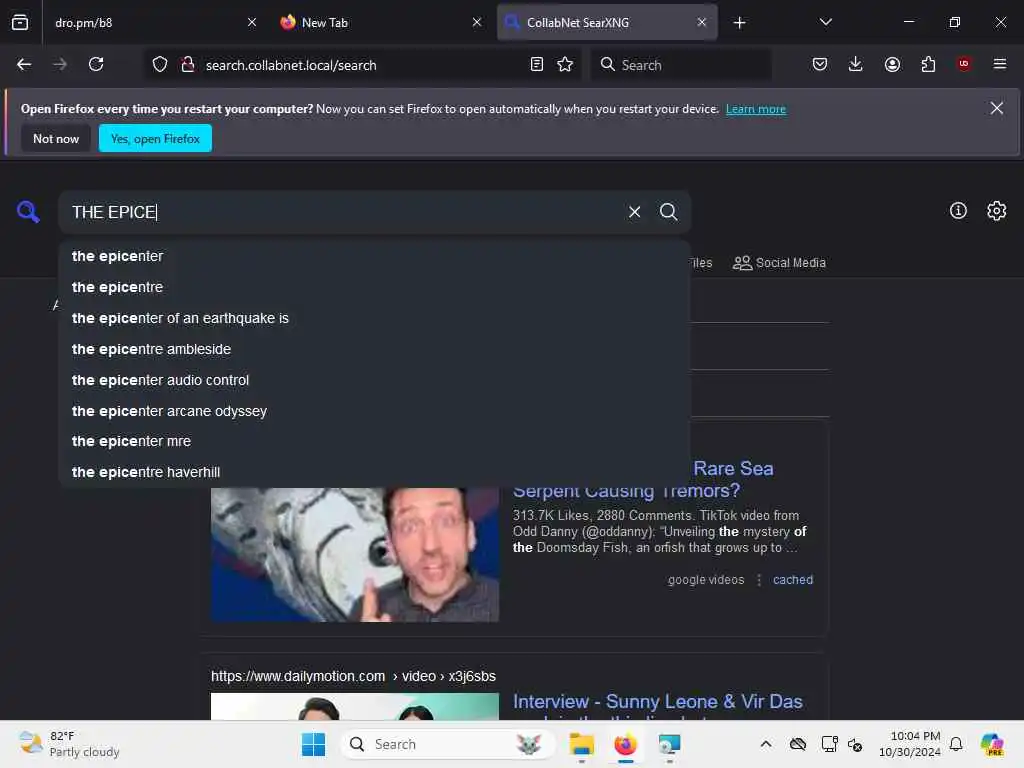Open SearXNG preferences gear
The image size is (1024, 768).
997,210
